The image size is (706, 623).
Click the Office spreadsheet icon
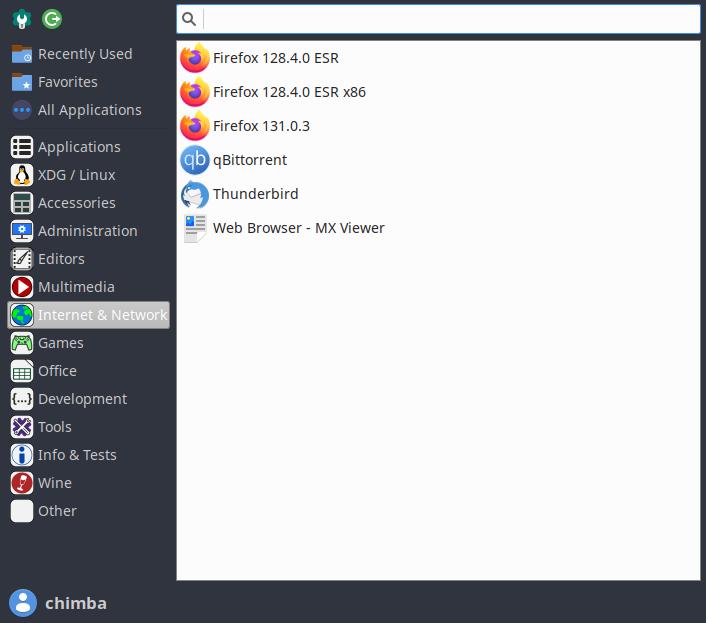(x=22, y=371)
